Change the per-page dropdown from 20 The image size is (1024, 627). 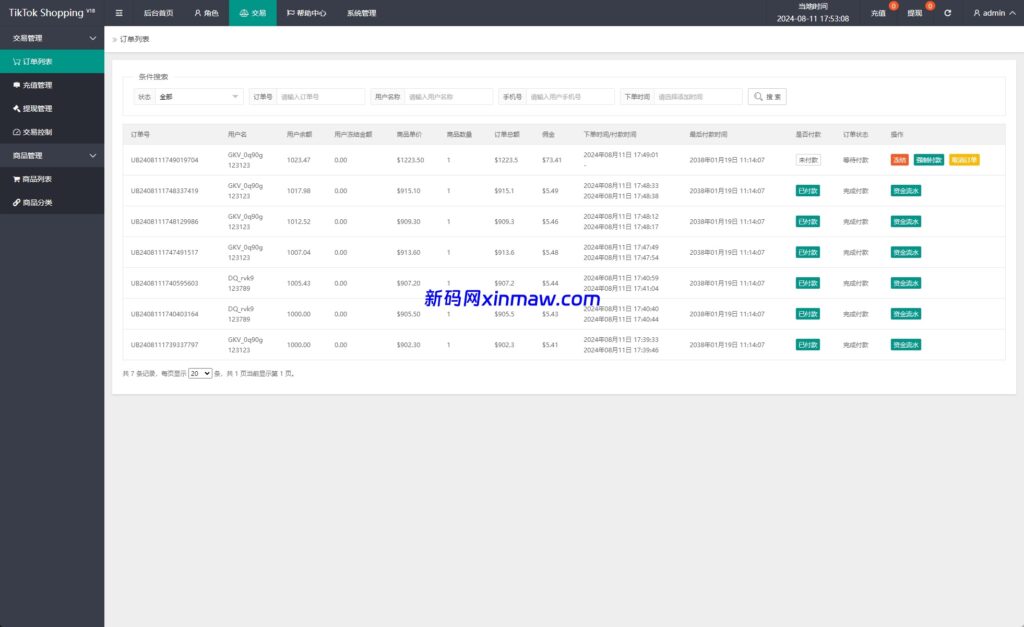201,372
